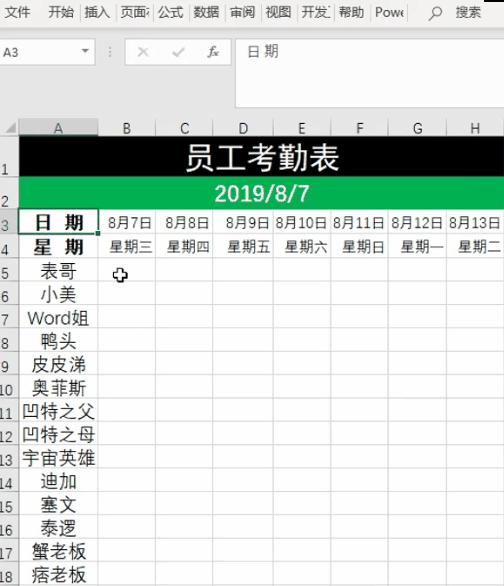Select column F header
The height and width of the screenshot is (586, 504).
[359, 128]
